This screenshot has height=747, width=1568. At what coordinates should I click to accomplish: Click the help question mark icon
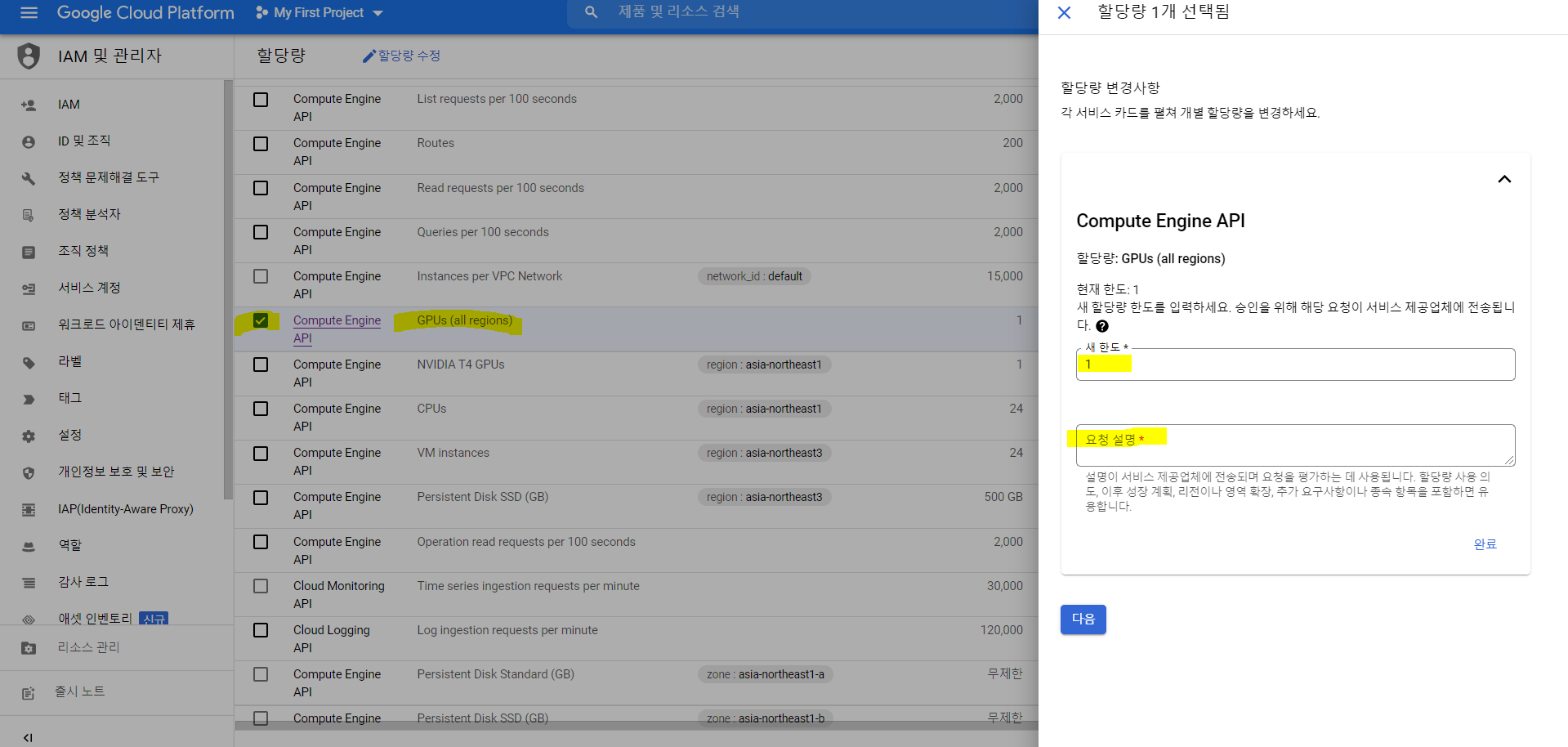tap(1102, 326)
